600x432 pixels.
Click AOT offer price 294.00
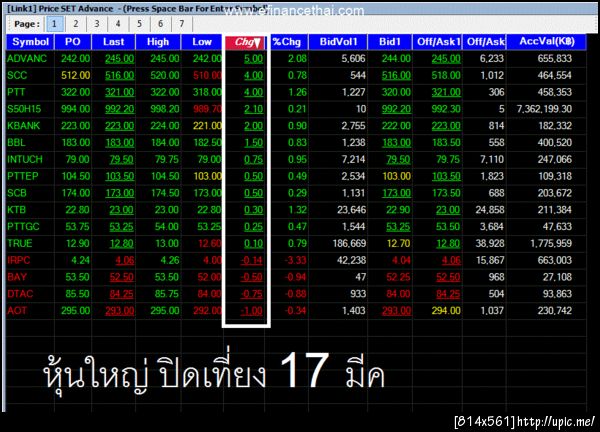pos(446,311)
